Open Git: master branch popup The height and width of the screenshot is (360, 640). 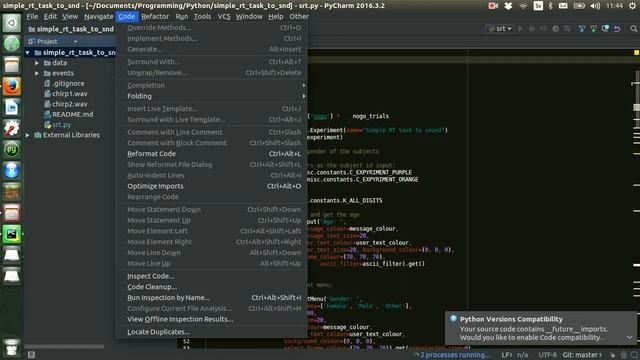(x=582, y=355)
